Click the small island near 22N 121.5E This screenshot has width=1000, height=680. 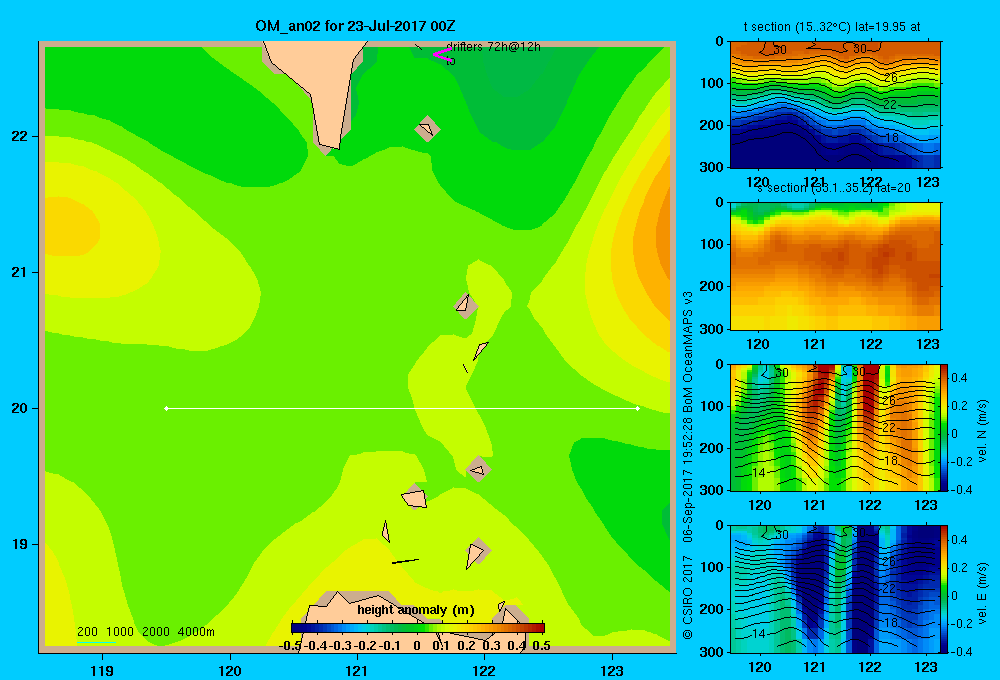point(427,129)
